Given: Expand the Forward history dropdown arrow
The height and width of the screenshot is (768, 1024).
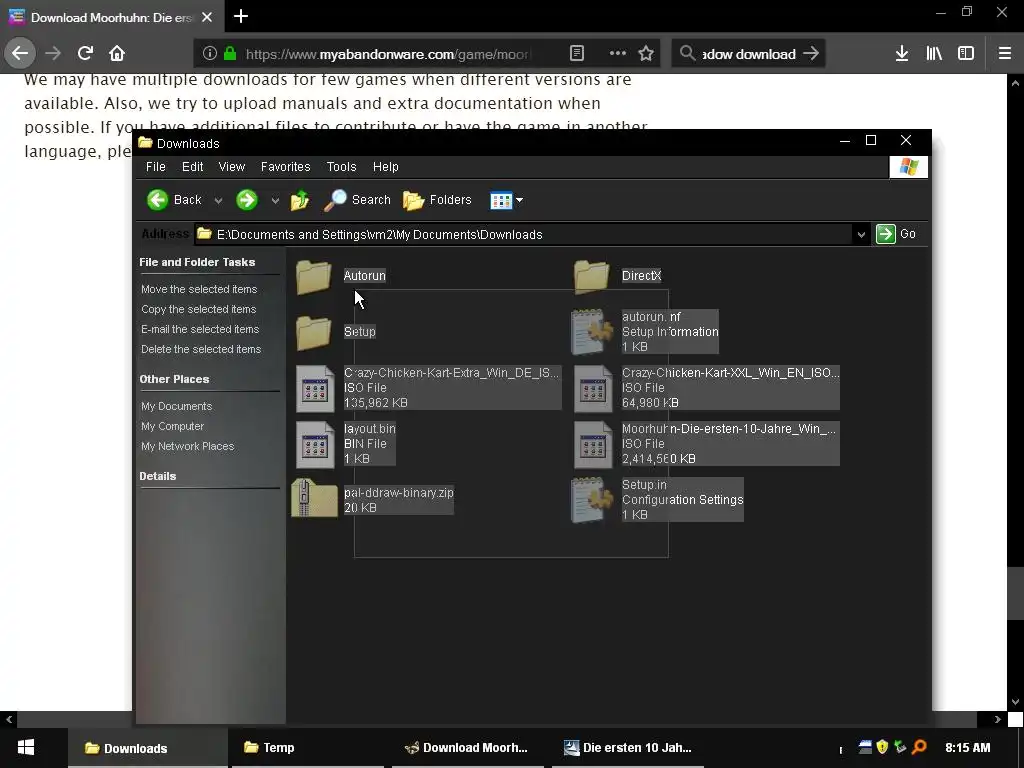Looking at the screenshot, I should click(275, 200).
